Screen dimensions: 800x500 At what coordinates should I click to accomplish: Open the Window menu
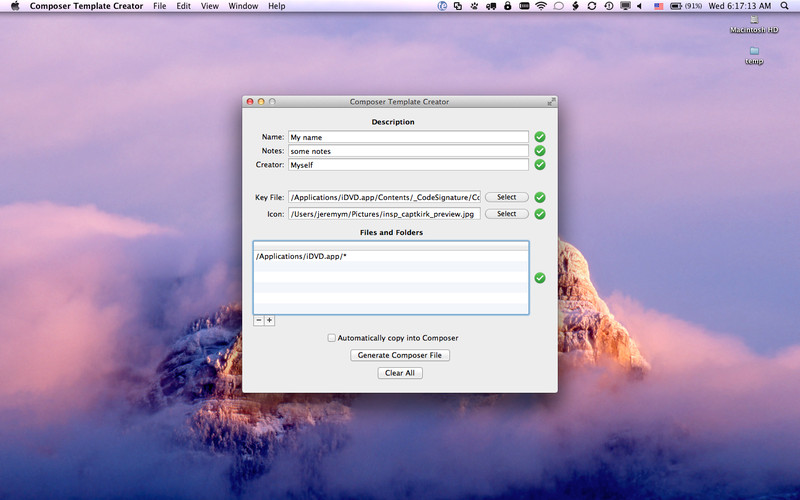(x=243, y=6)
